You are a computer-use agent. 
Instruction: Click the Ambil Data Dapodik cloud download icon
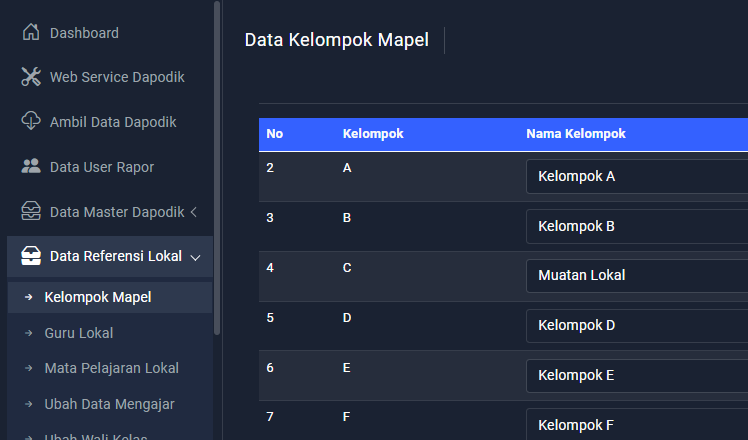coord(31,122)
